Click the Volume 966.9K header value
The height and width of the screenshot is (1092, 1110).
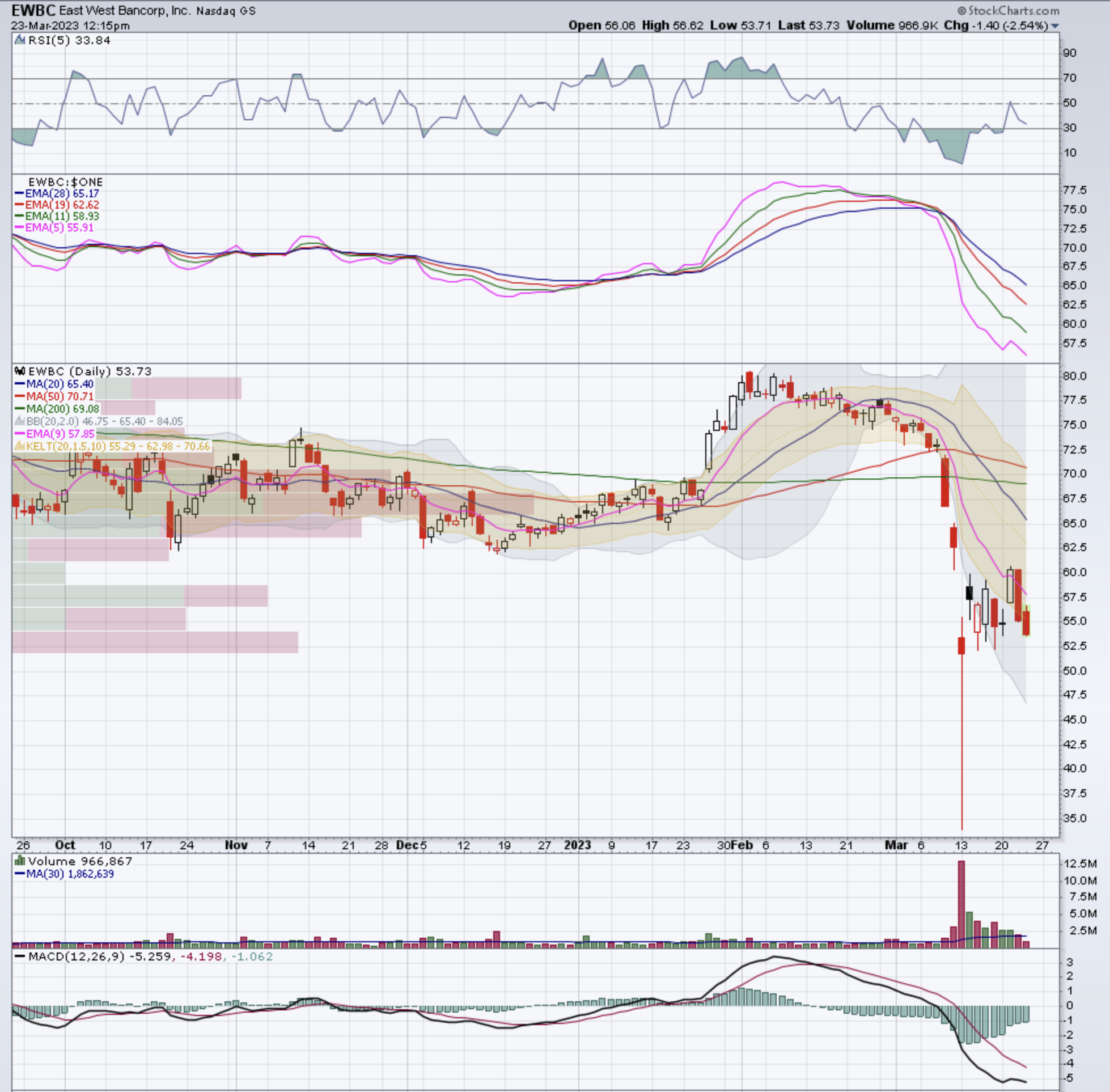[x=892, y=26]
